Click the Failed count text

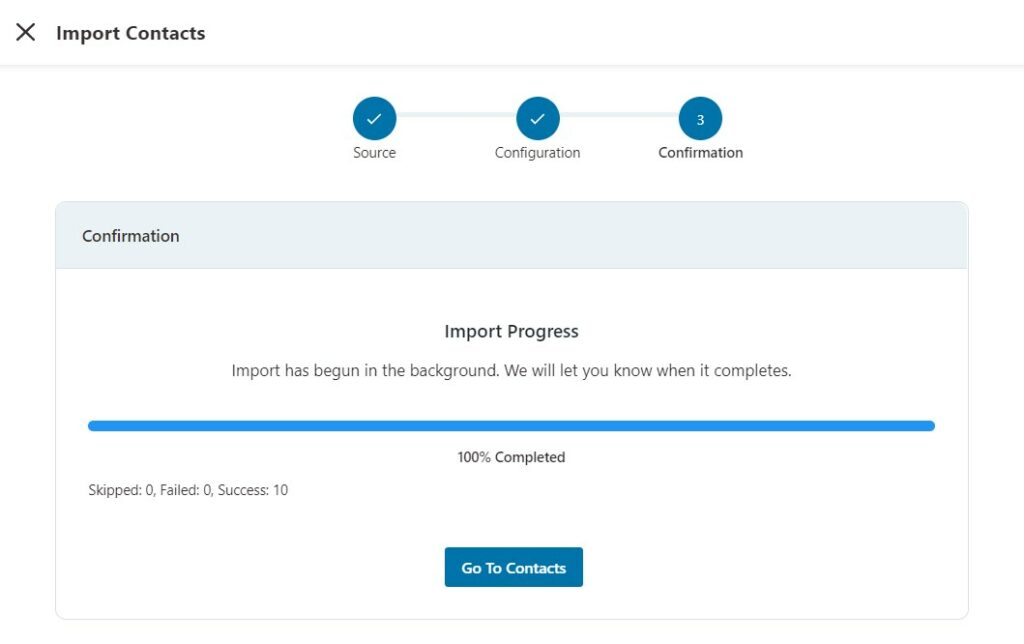(187, 490)
